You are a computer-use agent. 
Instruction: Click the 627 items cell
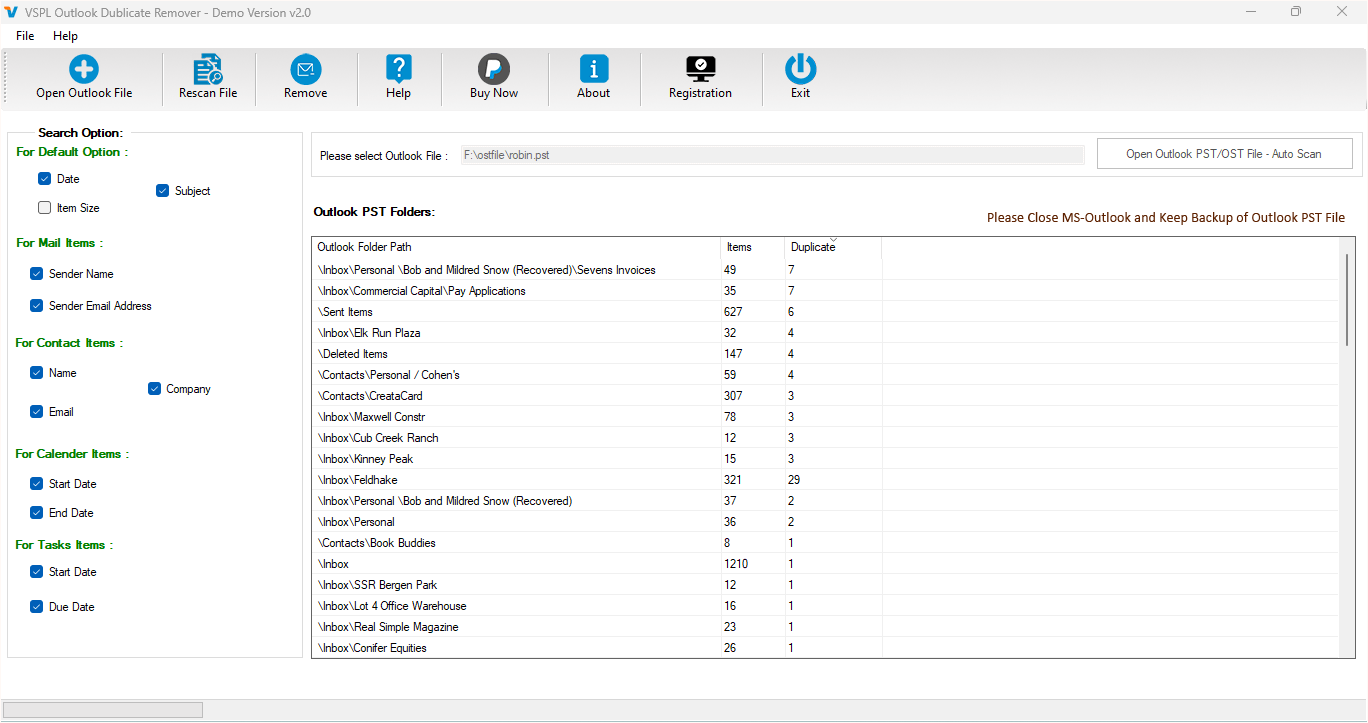753,312
